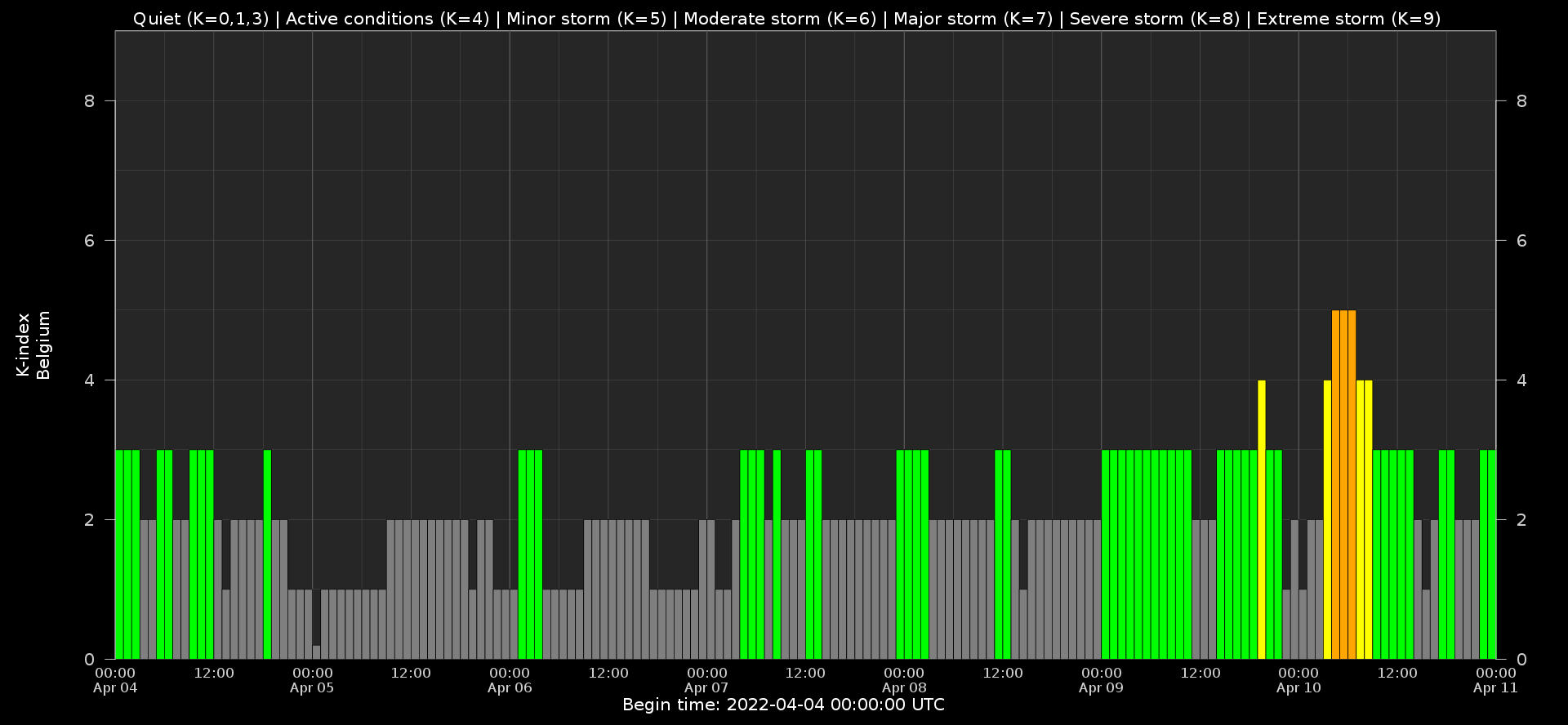Select the "Apr 05" date label

click(x=312, y=687)
